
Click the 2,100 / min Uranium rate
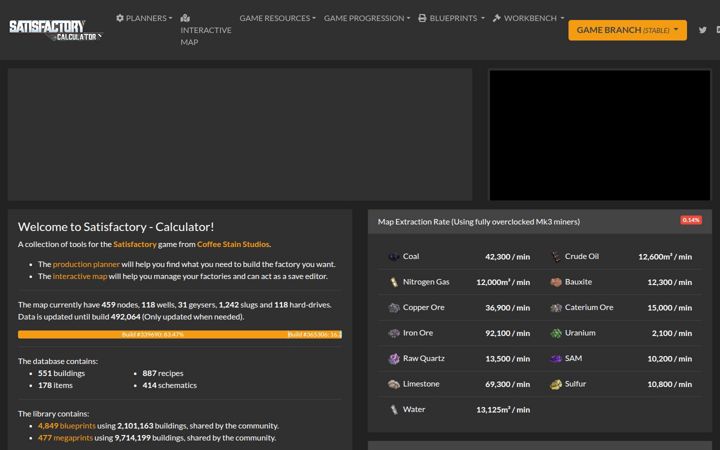[672, 333]
